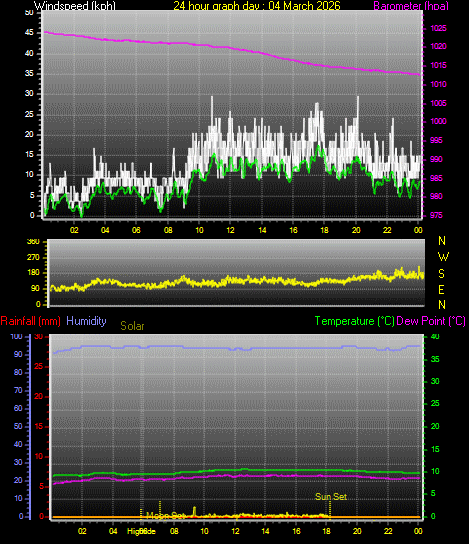Click the 45 windspeed scale value
The width and height of the screenshot is (469, 544).
tap(29, 33)
